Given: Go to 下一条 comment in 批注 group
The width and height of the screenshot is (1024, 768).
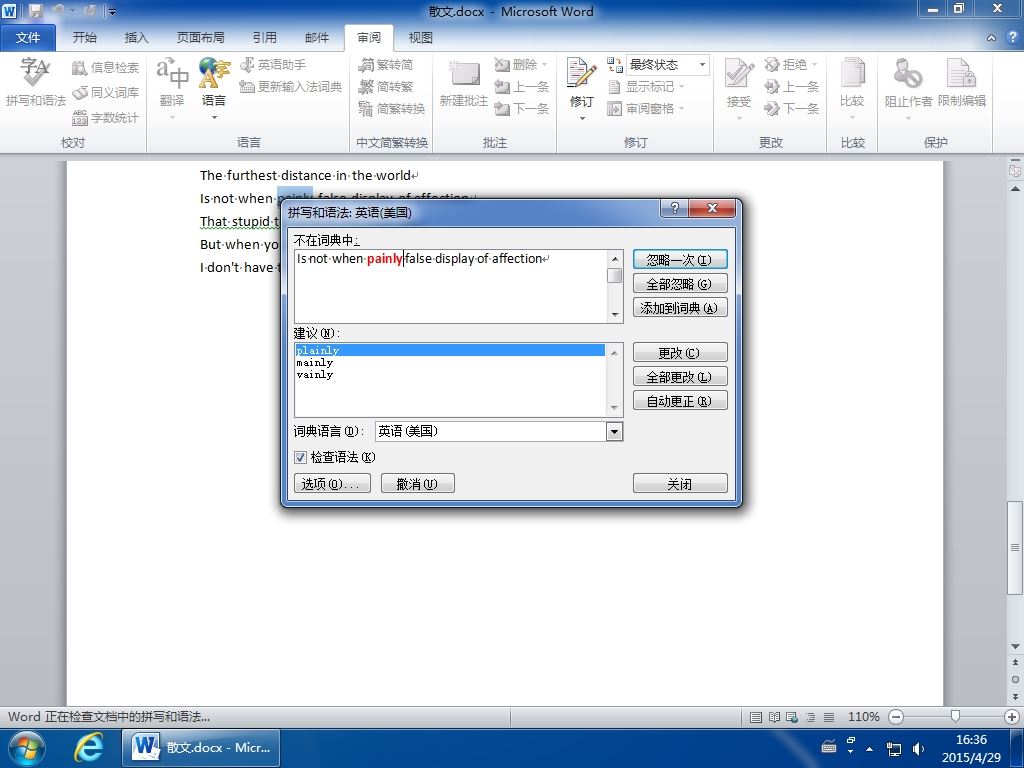Looking at the screenshot, I should tap(521, 108).
